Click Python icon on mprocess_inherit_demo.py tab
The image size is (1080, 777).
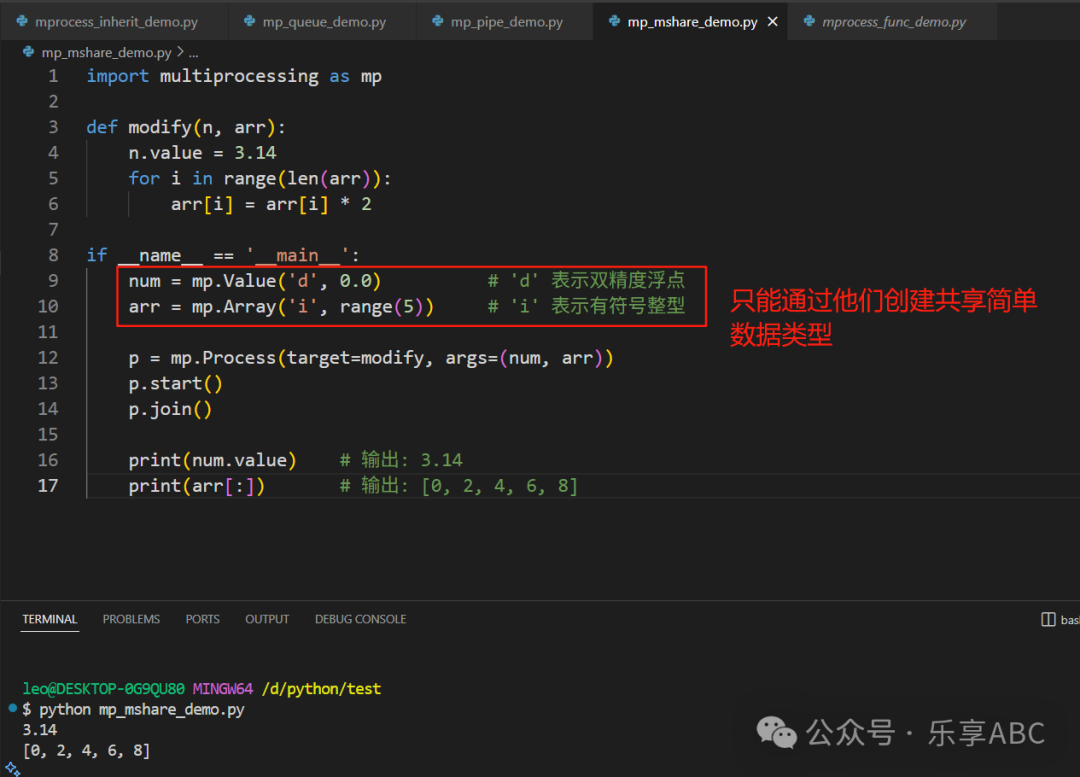coord(22,21)
